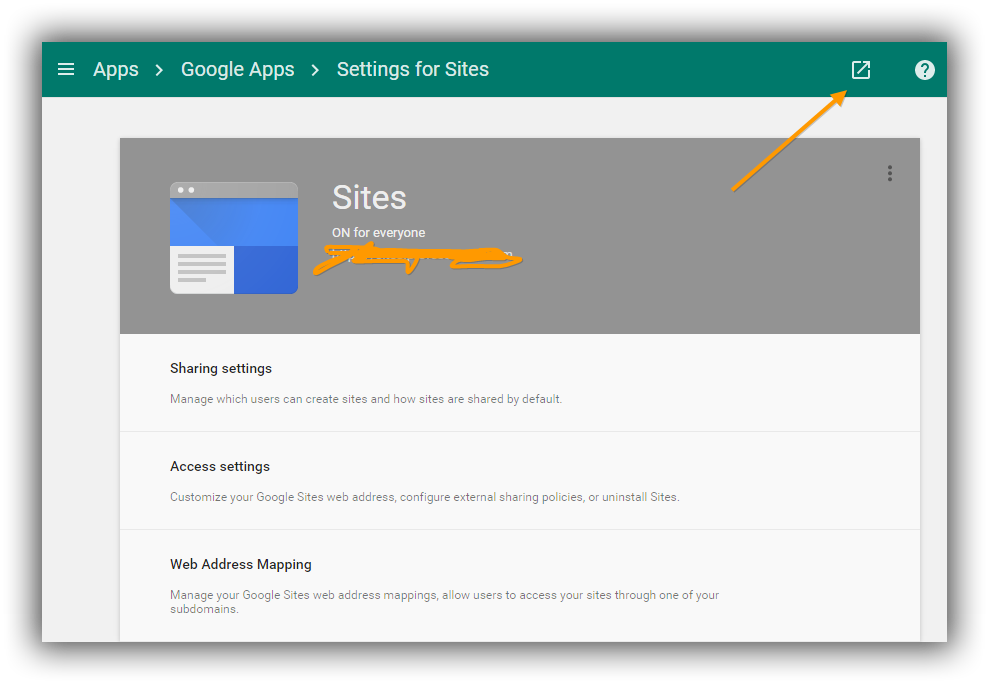Click 'Customize your Google Sites web address' description
Screen dimensions: 989x684
[x=424, y=497]
